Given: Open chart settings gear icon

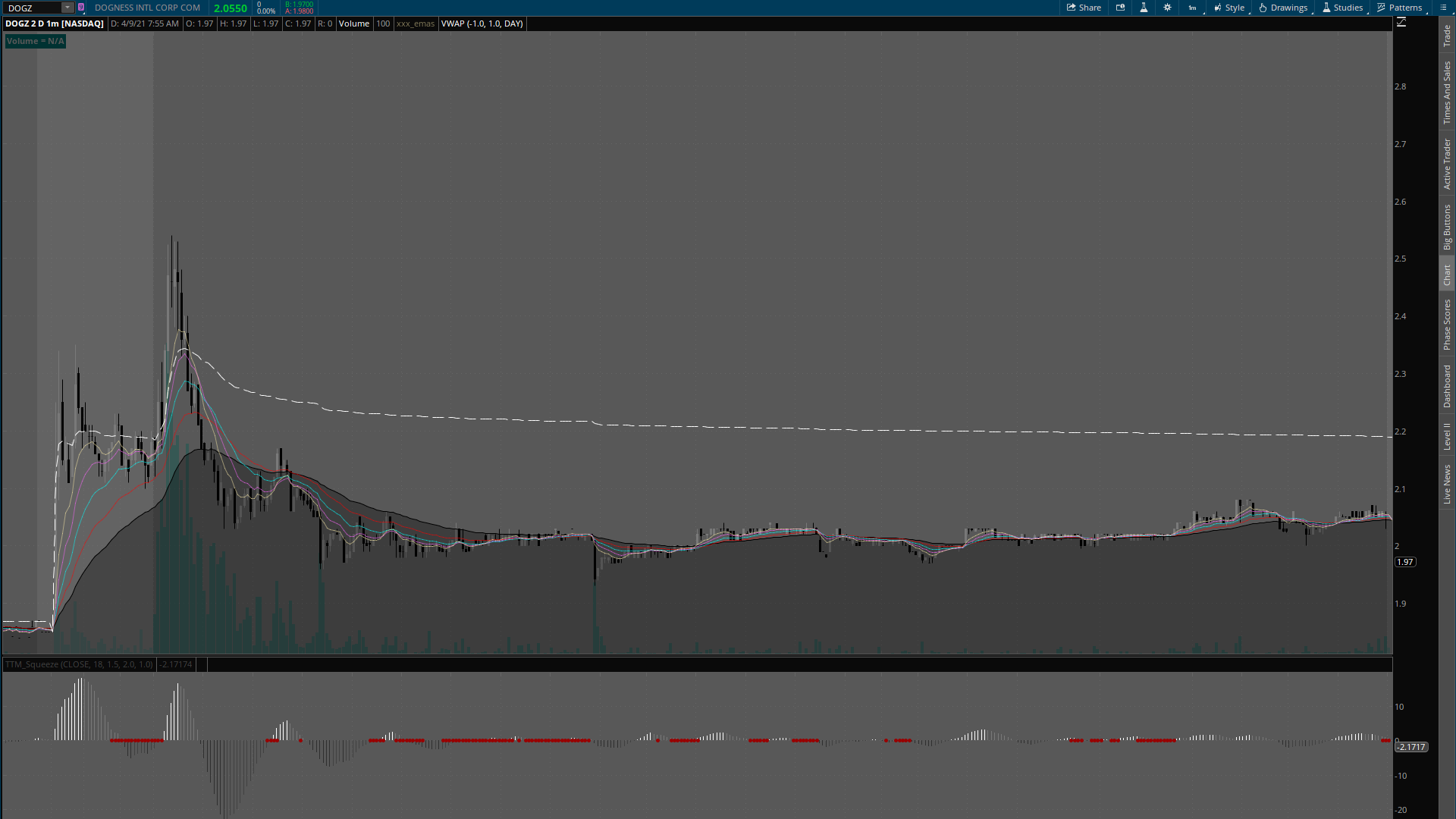Looking at the screenshot, I should (1167, 8).
